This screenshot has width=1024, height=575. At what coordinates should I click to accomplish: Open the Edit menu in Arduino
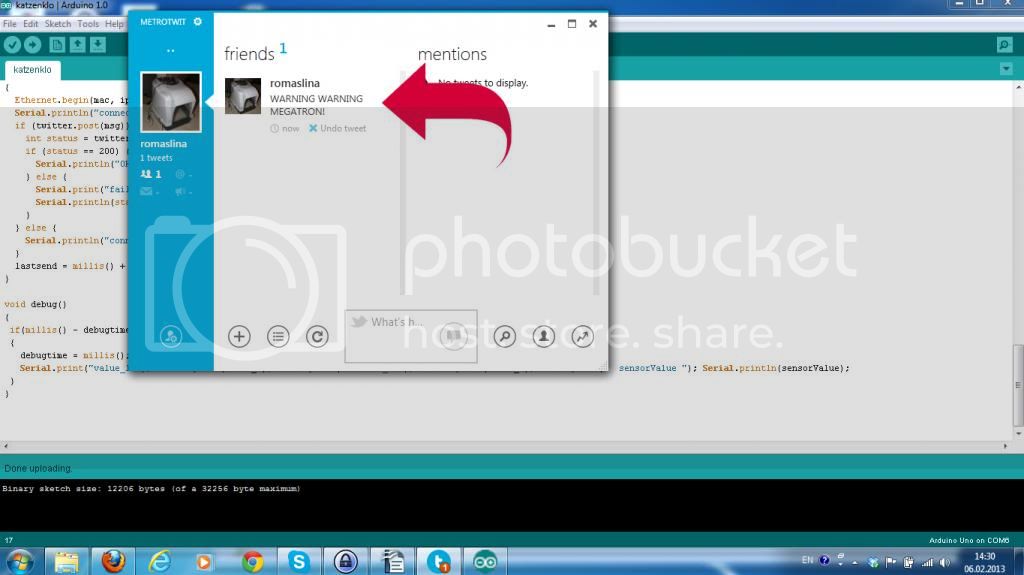tap(31, 24)
